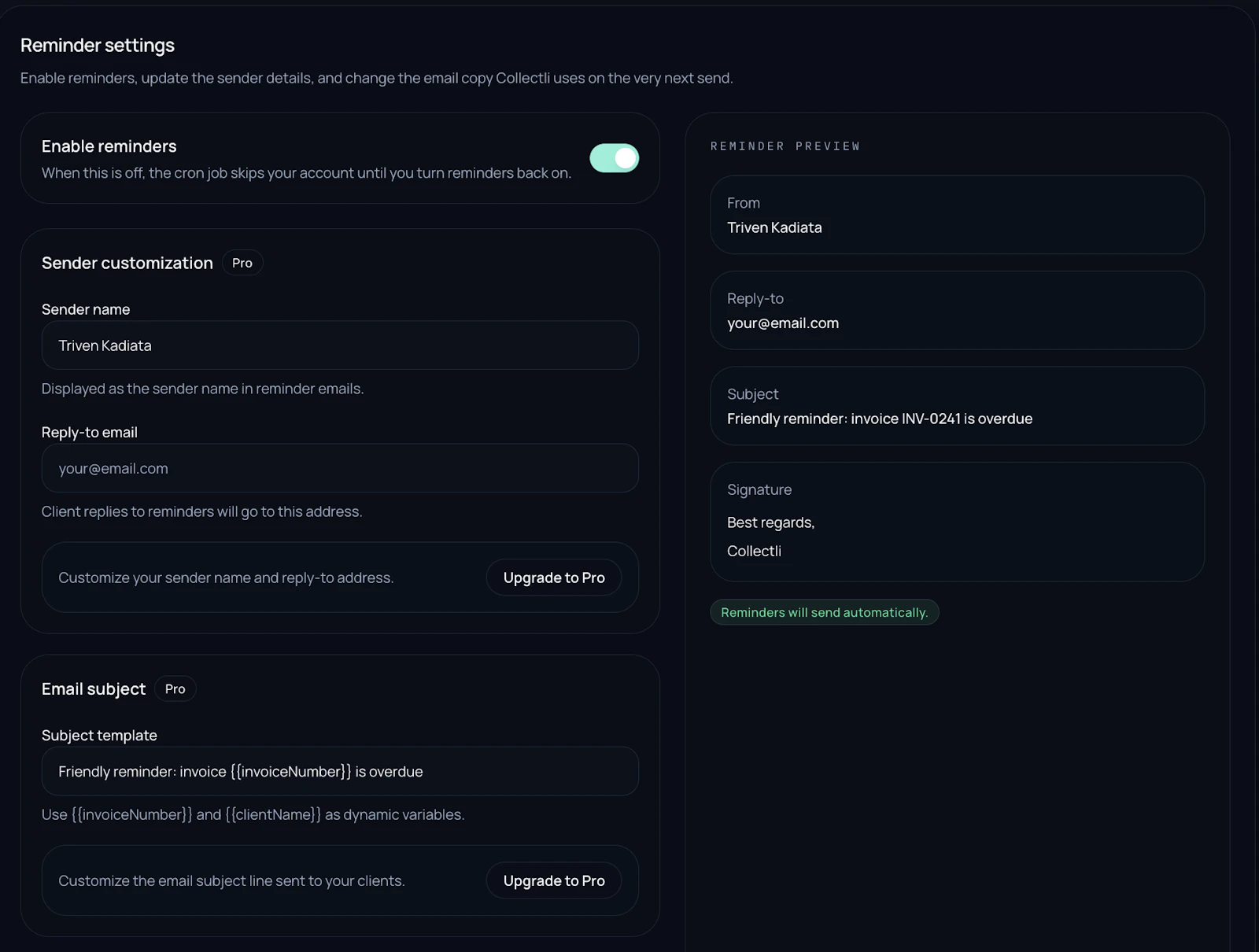The width and height of the screenshot is (1259, 952).
Task: Click the Pro badge beside Email subject
Action: [x=175, y=688]
